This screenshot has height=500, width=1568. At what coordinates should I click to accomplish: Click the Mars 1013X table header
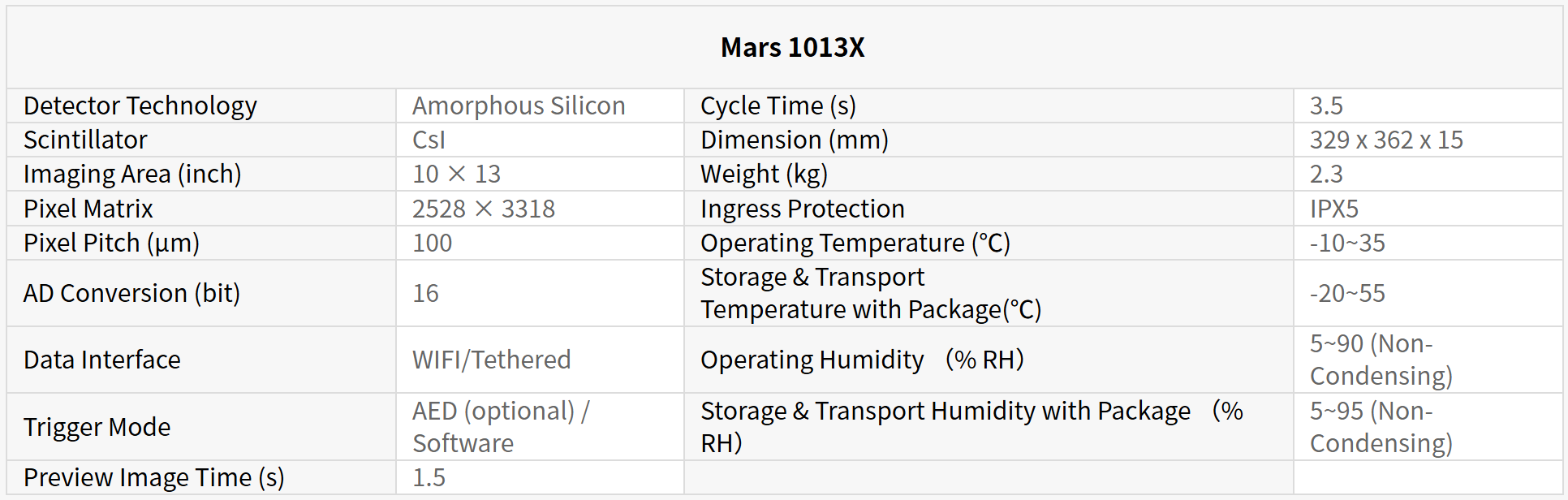[x=792, y=47]
